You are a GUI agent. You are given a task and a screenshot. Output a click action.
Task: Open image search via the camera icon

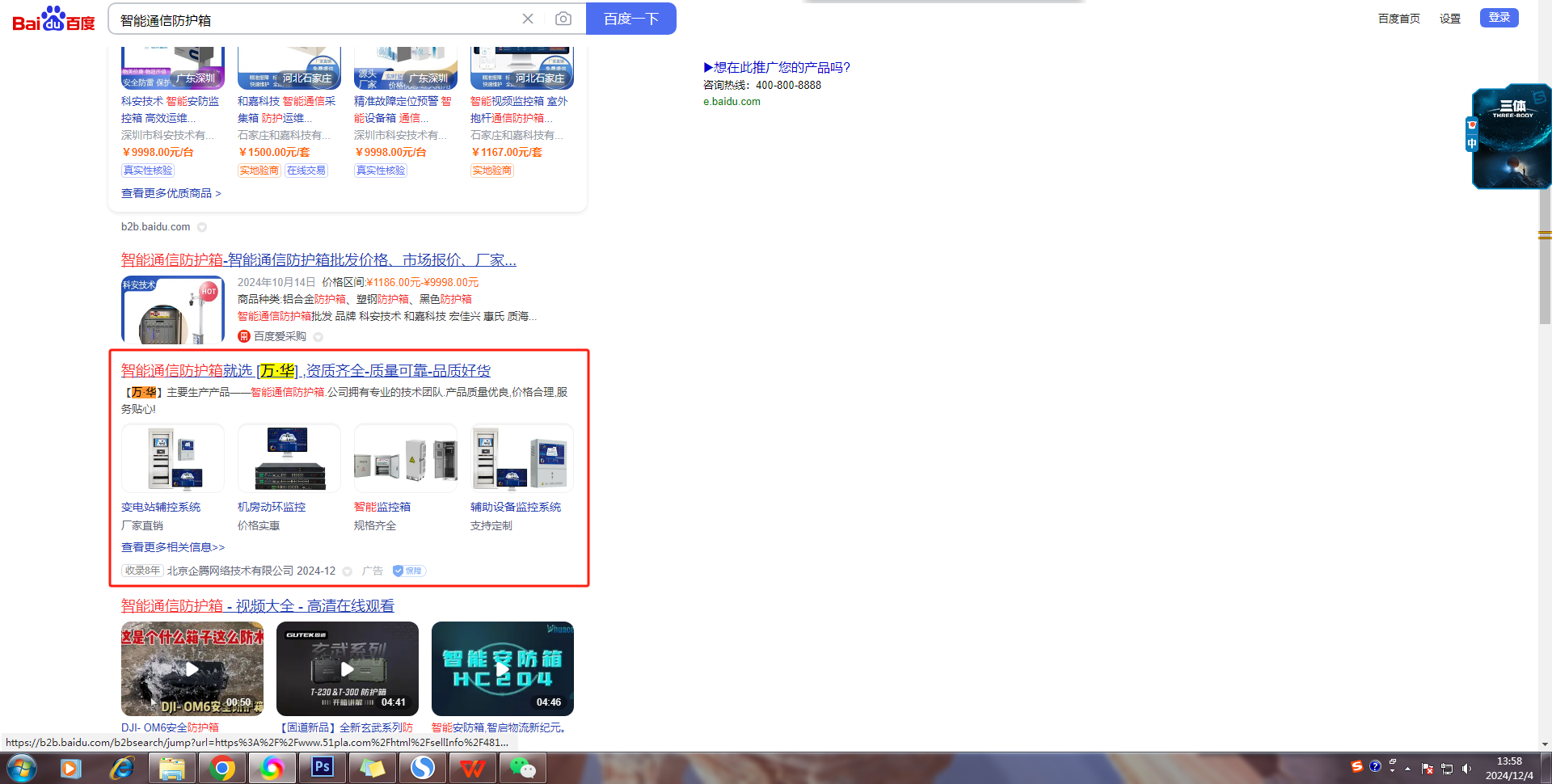(x=563, y=19)
